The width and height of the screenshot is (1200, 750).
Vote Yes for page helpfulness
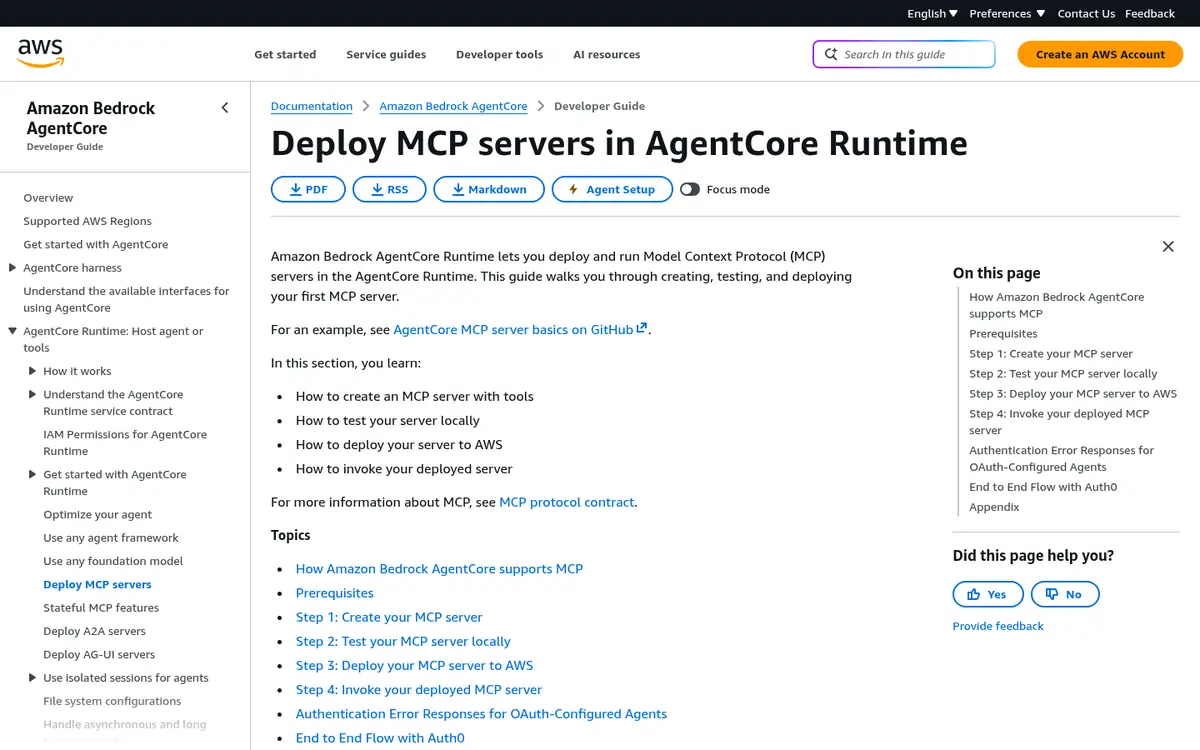(988, 594)
